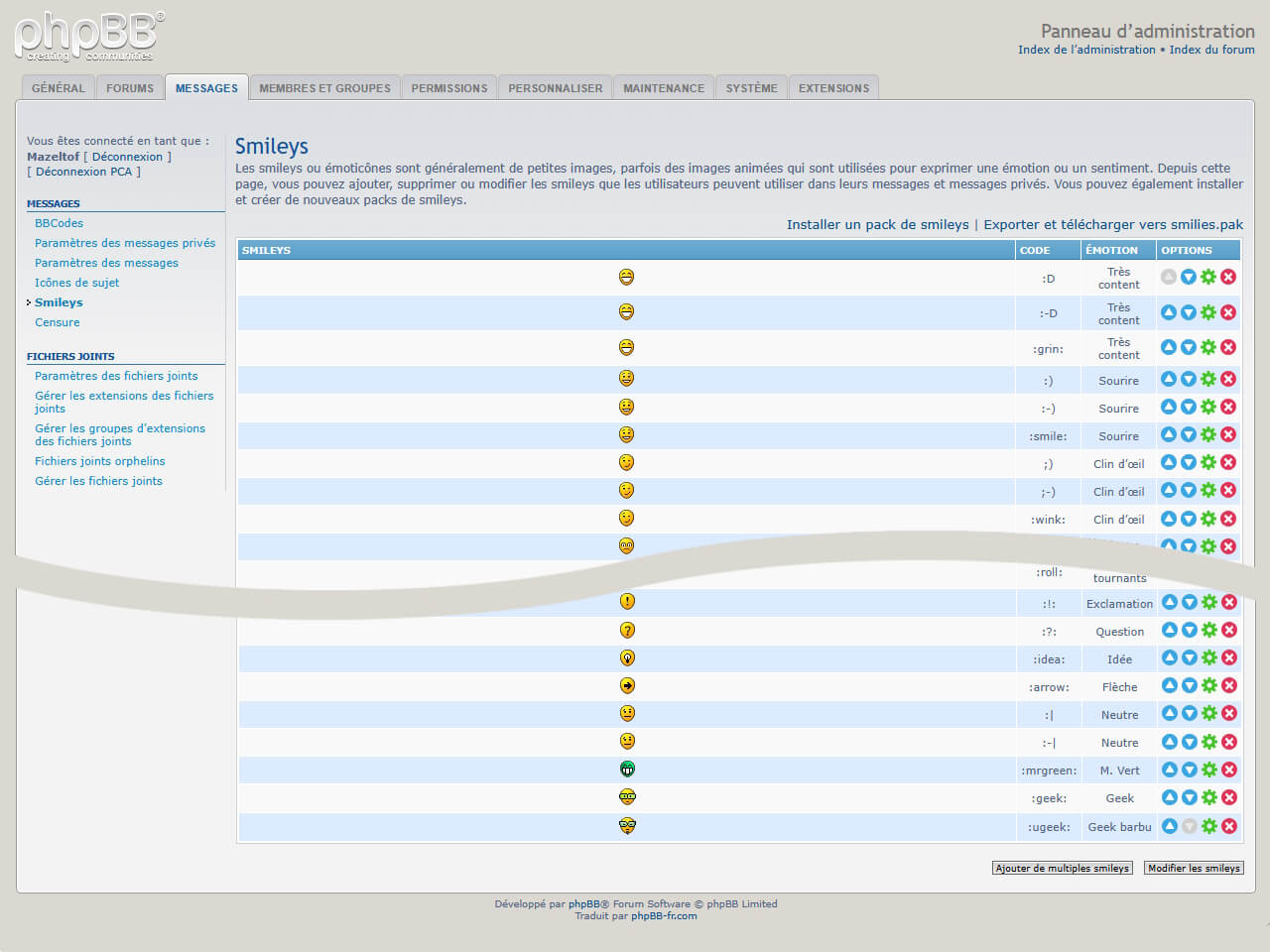The image size is (1270, 952).
Task: Move the :D smiley down
Action: point(1189,277)
